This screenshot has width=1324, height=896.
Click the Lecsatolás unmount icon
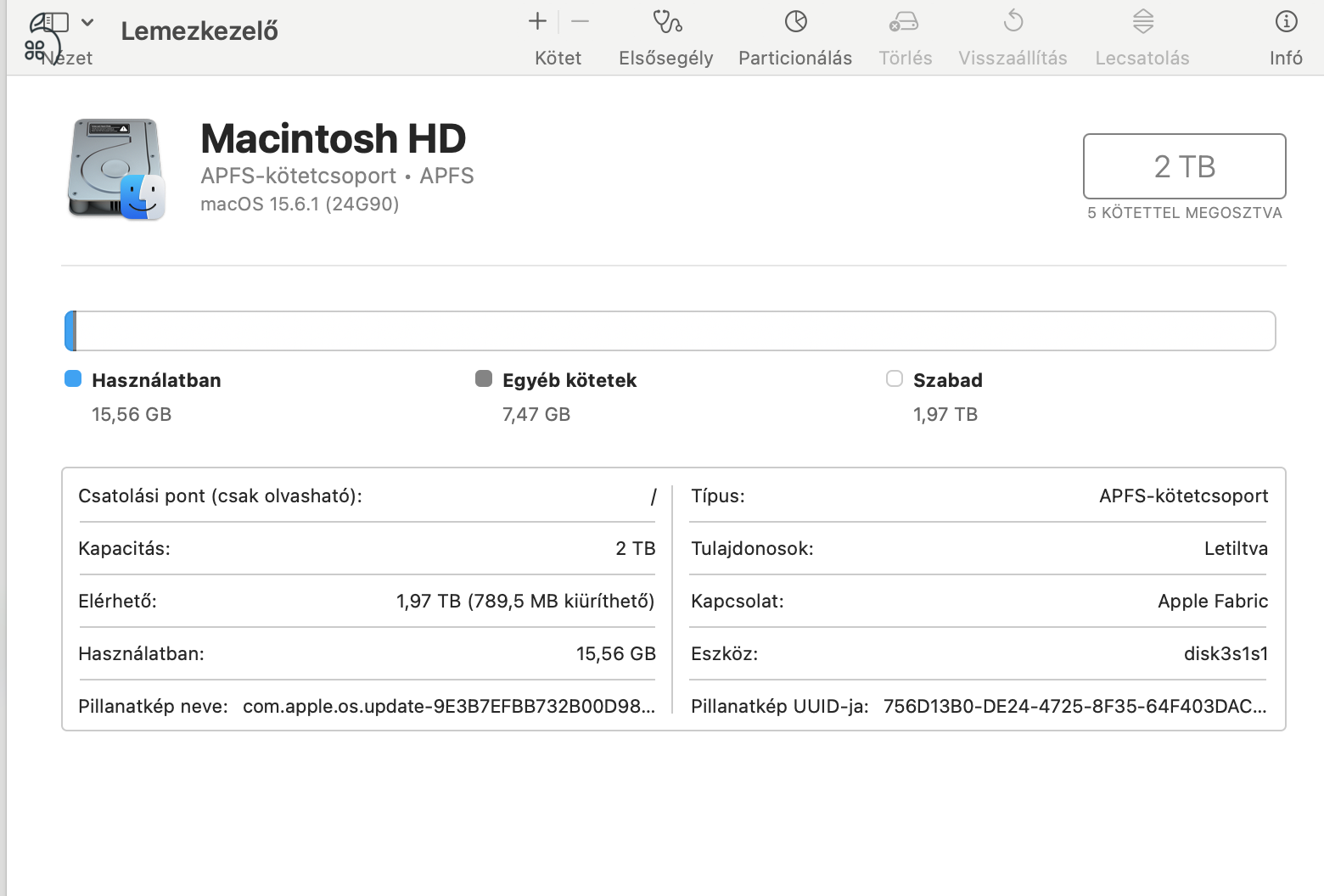pyautogui.click(x=1142, y=34)
